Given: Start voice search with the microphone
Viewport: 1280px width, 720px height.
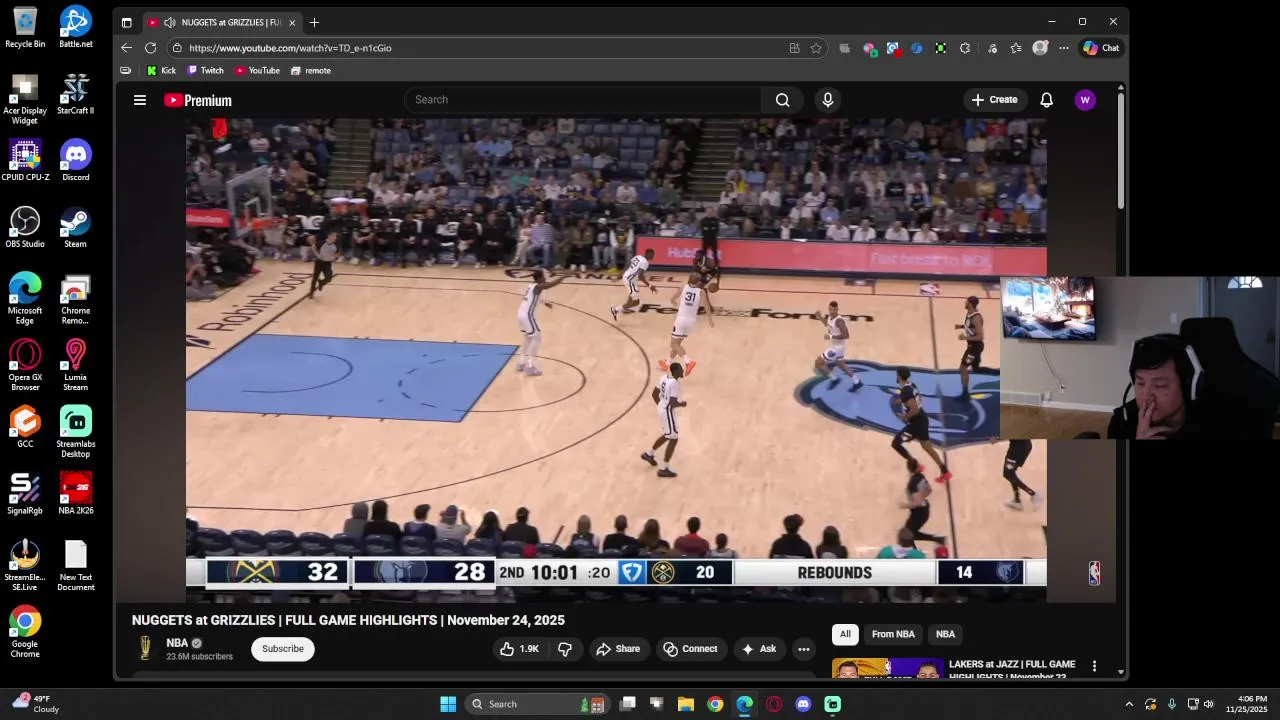Looking at the screenshot, I should pos(827,100).
